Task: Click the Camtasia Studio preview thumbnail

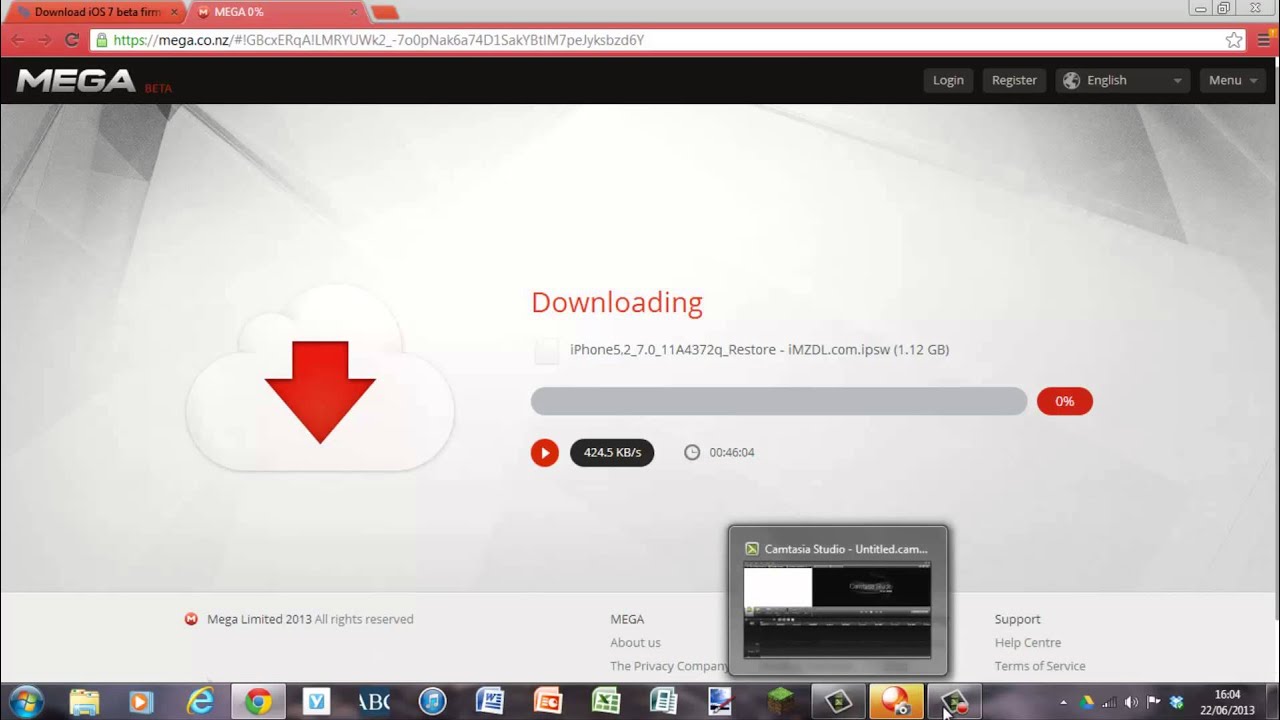Action: (837, 609)
